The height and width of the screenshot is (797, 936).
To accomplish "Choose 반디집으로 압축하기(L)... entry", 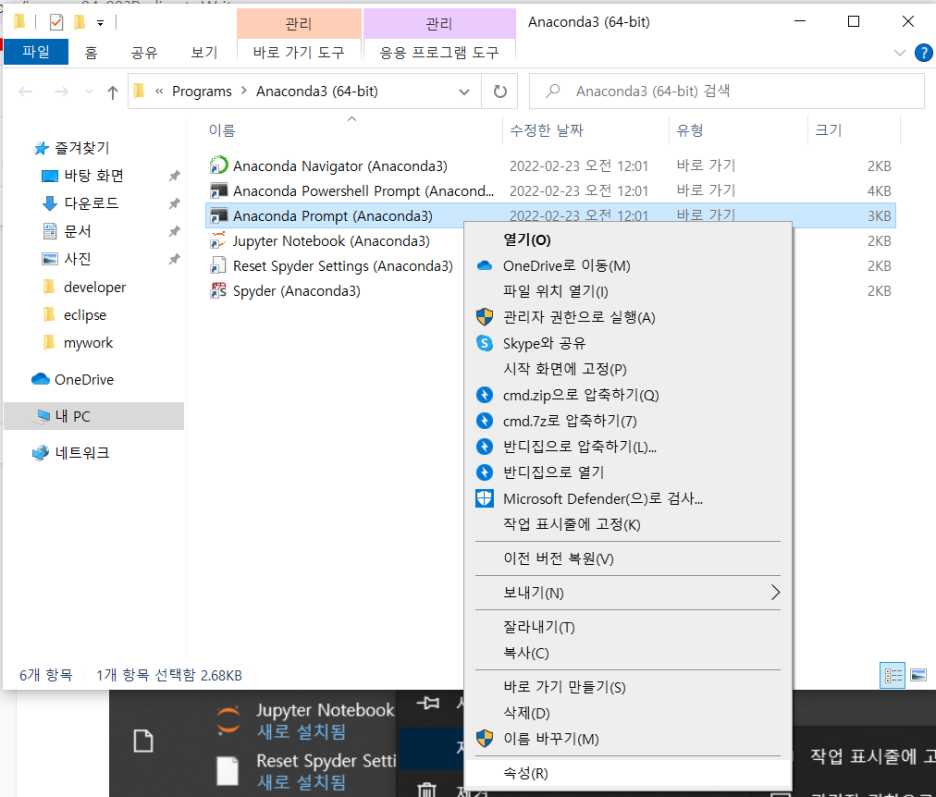I will pos(628,447).
